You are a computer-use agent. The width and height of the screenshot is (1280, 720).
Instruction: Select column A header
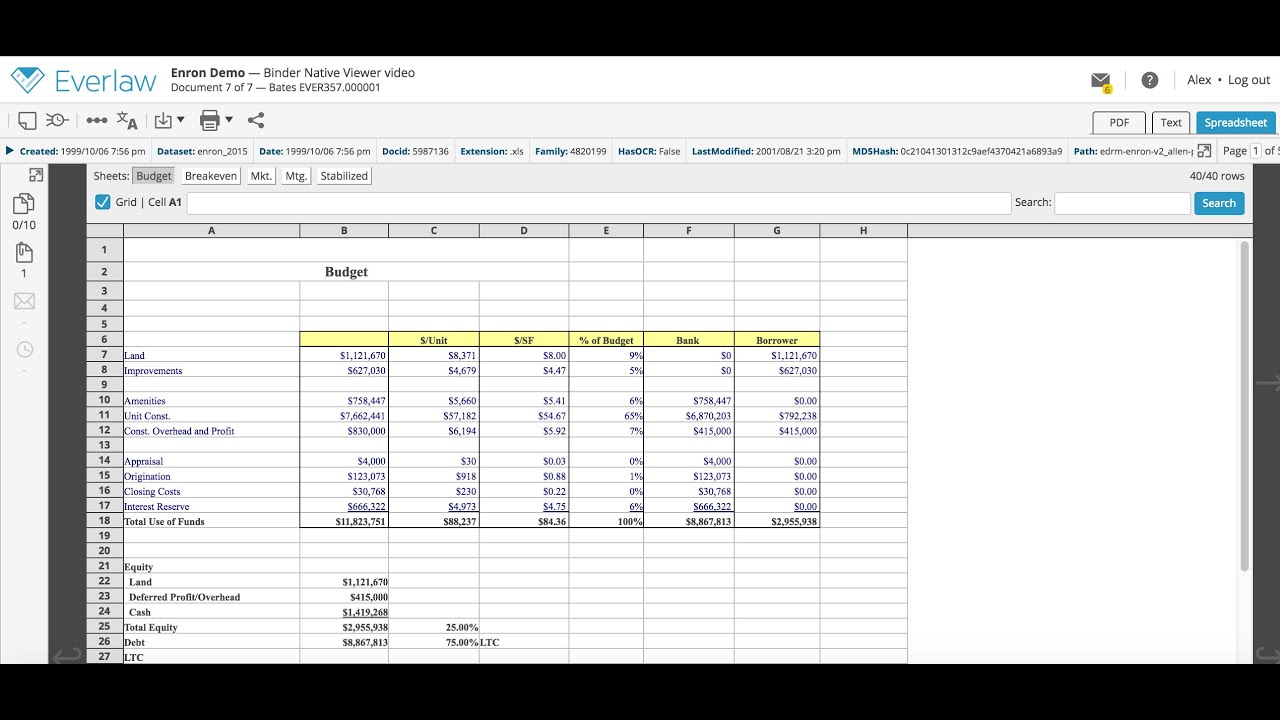211,231
